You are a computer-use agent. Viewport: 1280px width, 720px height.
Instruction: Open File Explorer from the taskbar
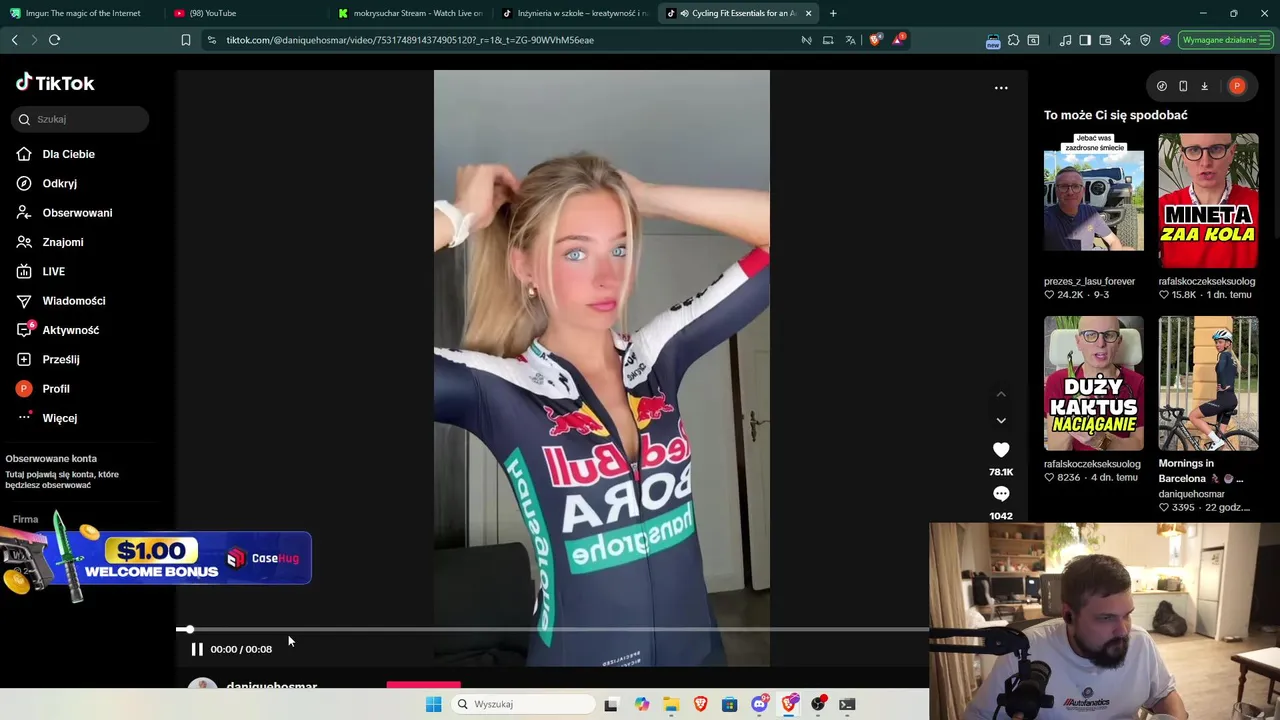tap(671, 704)
